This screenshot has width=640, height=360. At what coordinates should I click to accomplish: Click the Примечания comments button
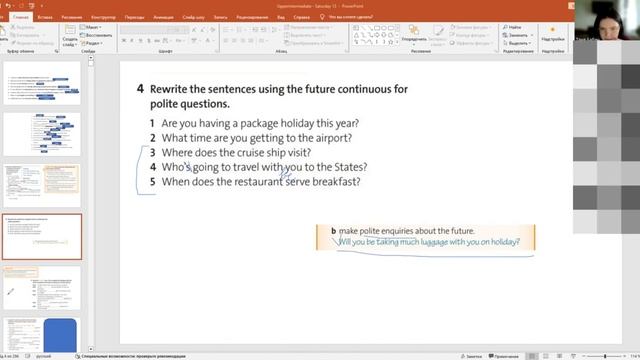coord(504,356)
